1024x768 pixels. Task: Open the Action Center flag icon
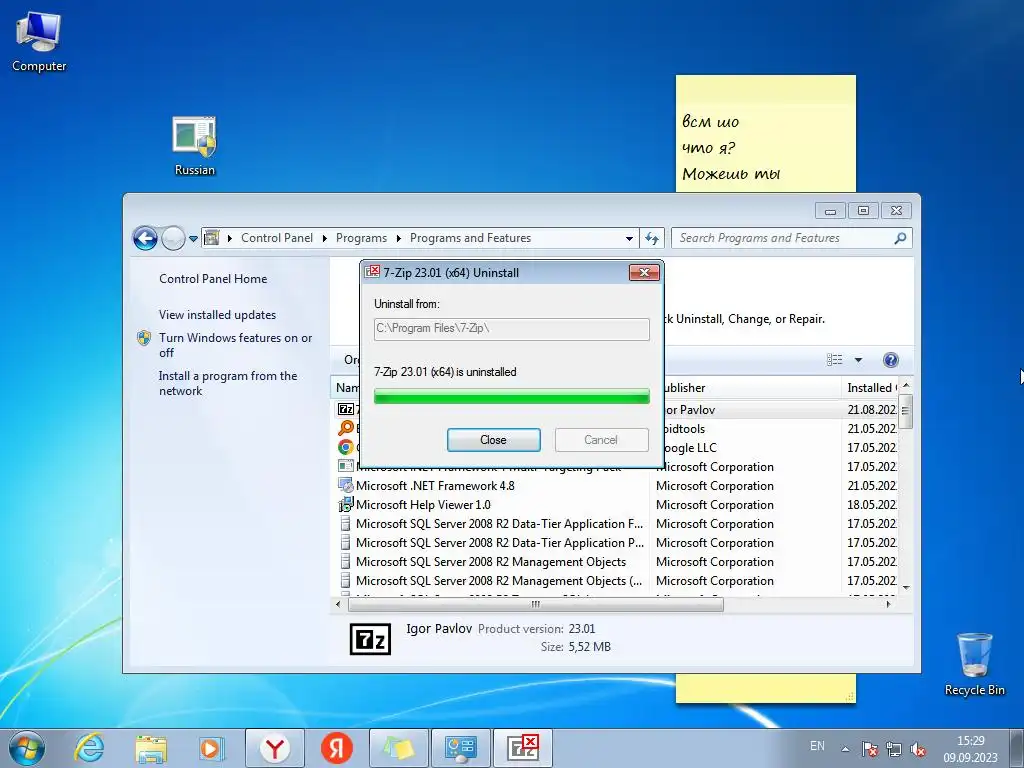869,749
